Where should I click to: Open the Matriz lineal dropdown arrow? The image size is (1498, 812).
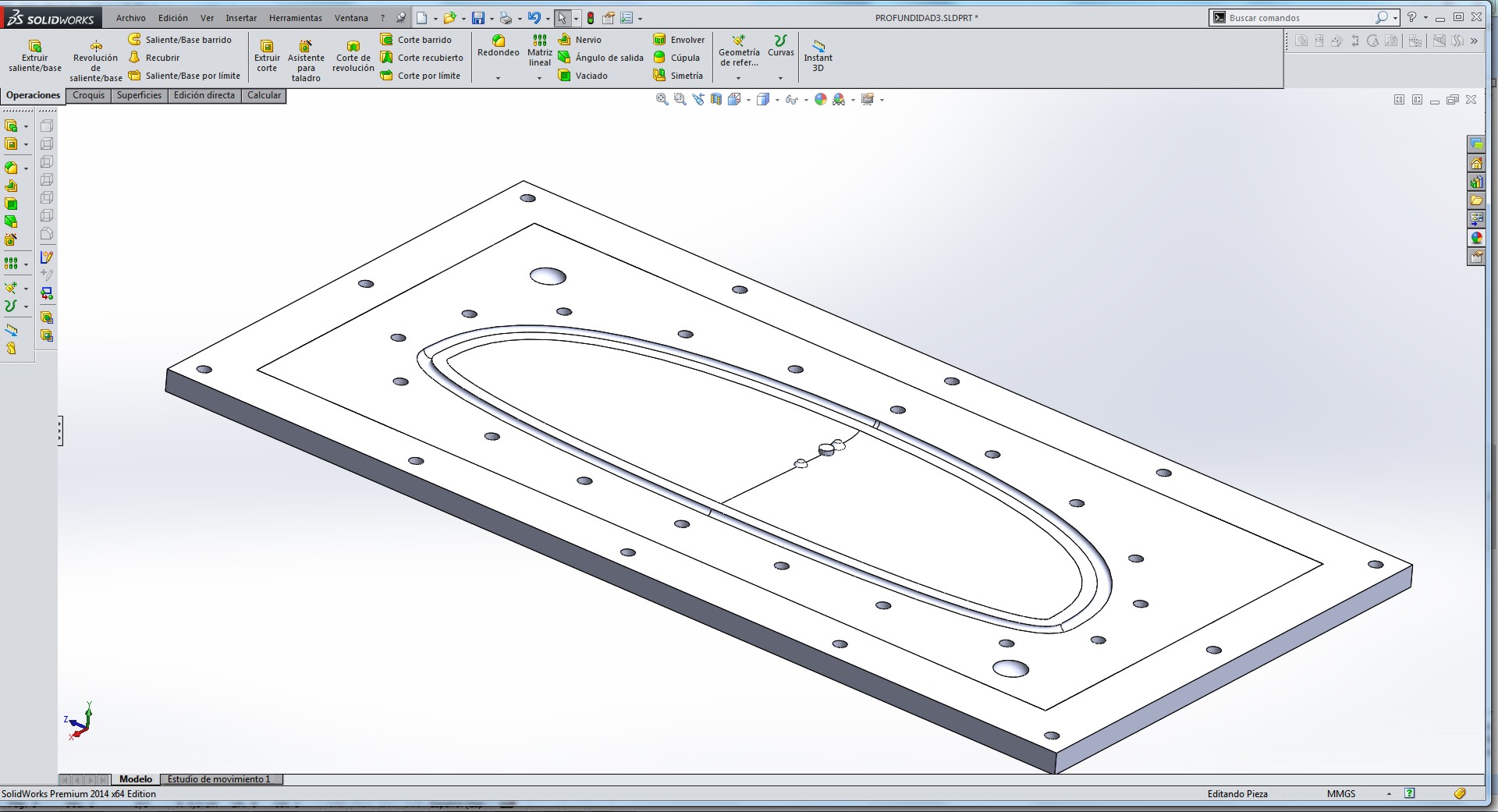(539, 78)
